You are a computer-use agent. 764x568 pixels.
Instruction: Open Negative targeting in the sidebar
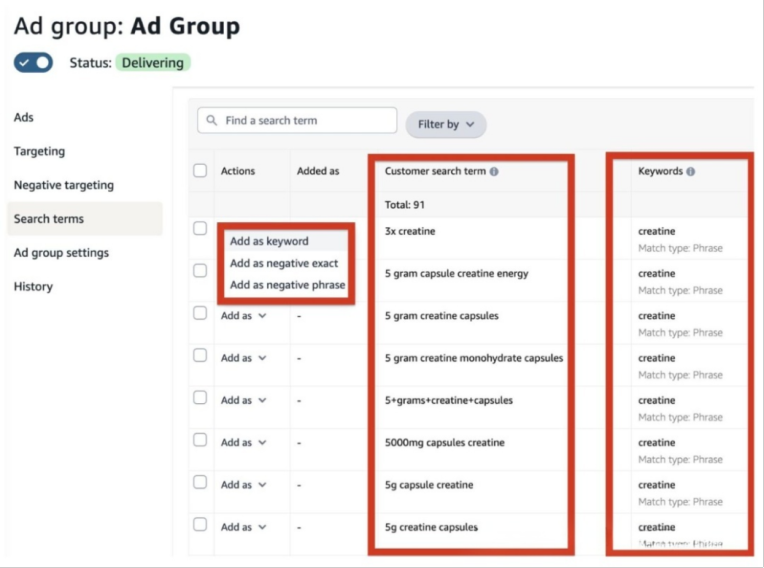point(64,185)
